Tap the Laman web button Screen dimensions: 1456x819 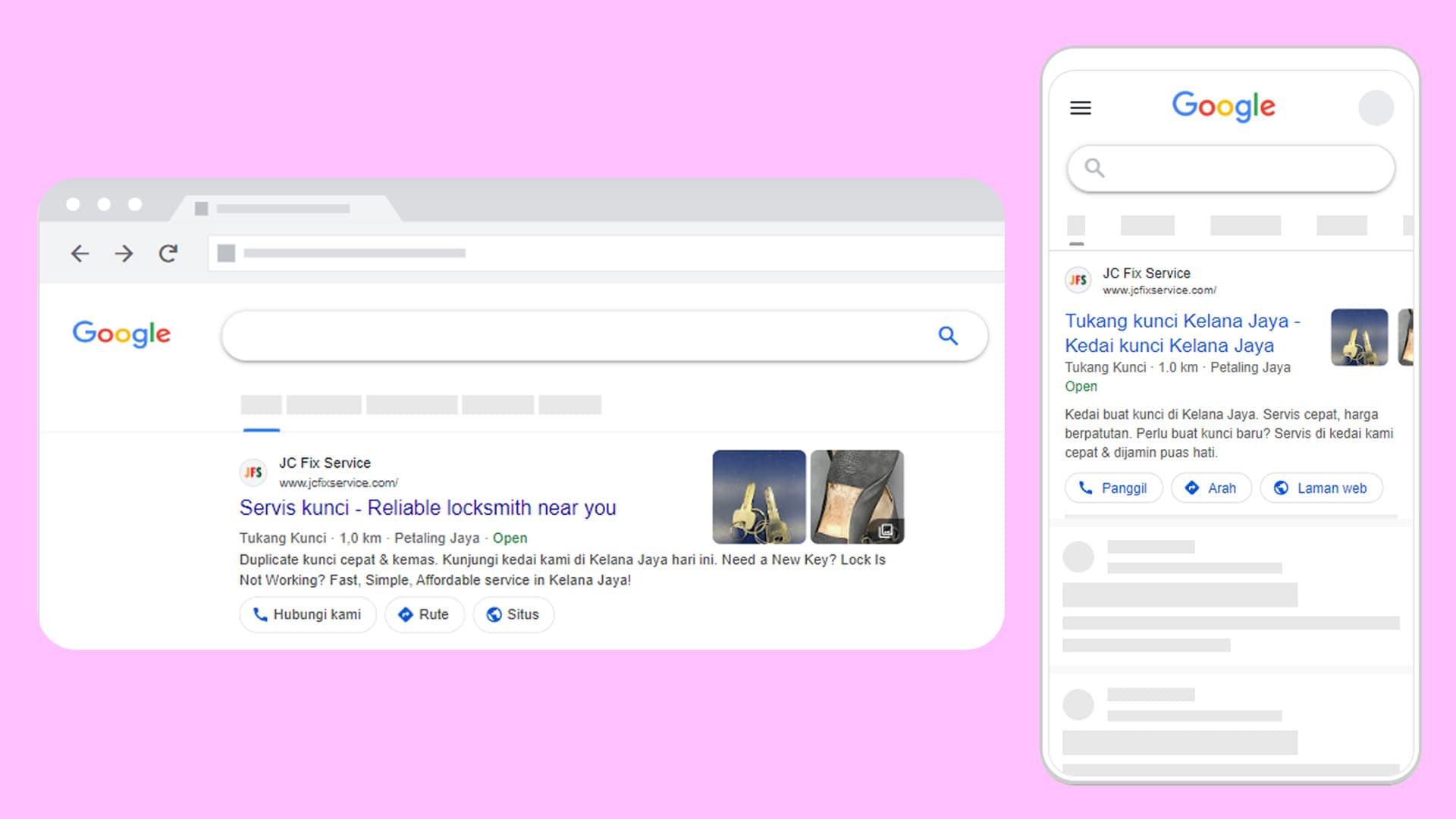coord(1321,488)
